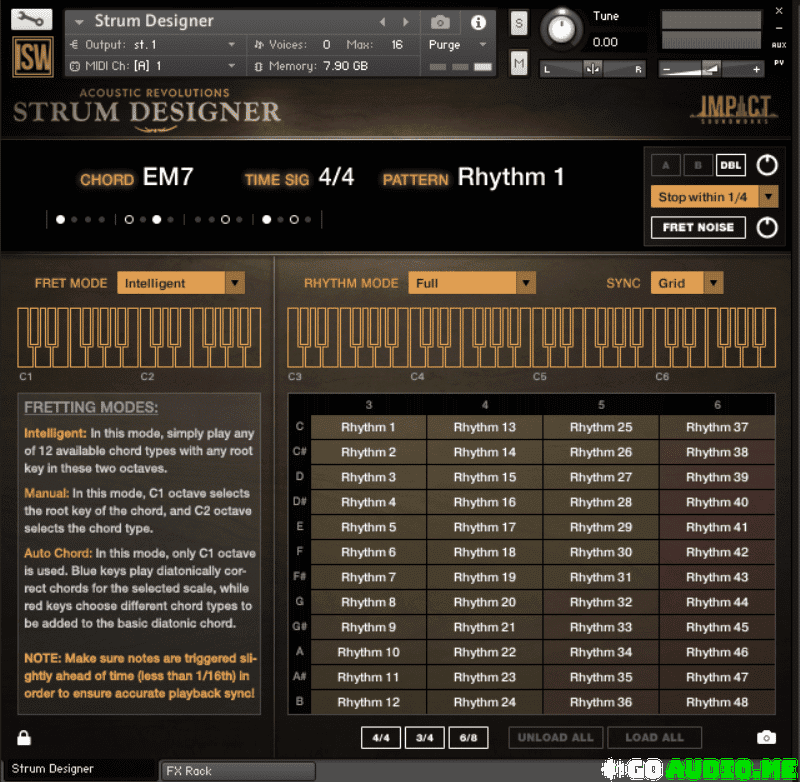Image resolution: width=800 pixels, height=782 pixels.
Task: Select the 3/4 time signature button
Action: click(x=424, y=738)
